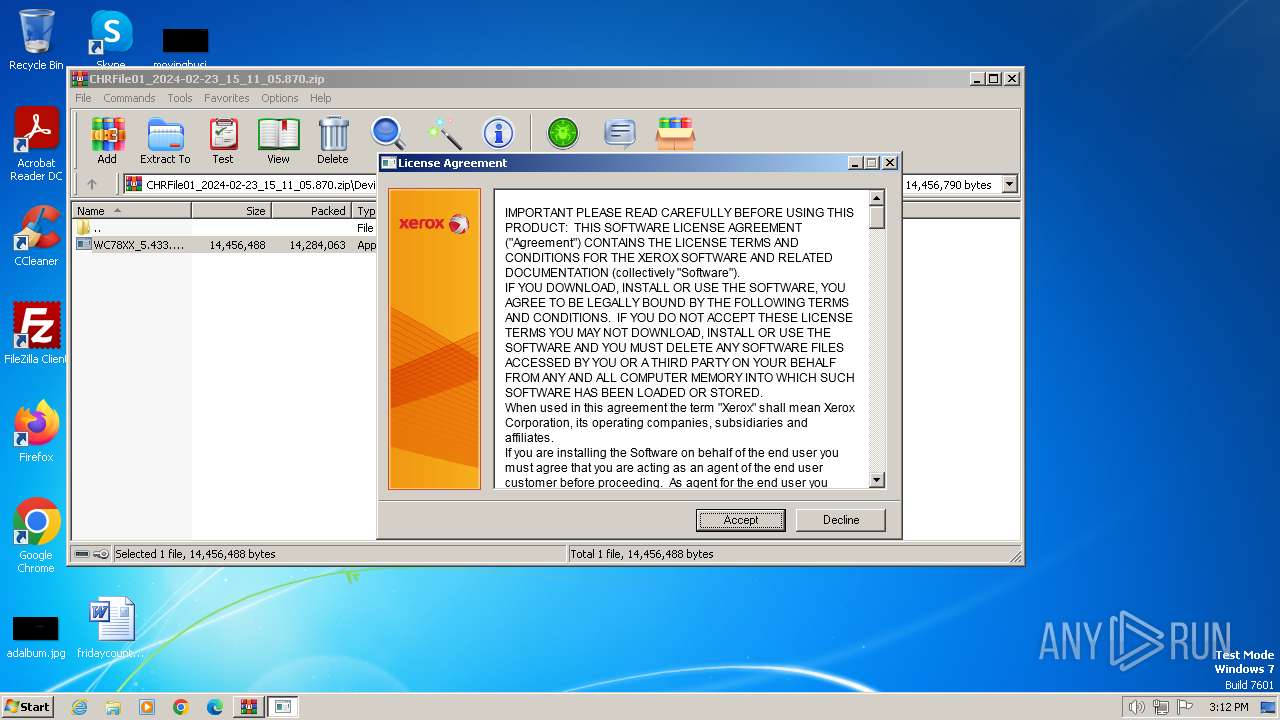The image size is (1280, 720).
Task: Accept the Xerox license agreement
Action: [x=741, y=520]
